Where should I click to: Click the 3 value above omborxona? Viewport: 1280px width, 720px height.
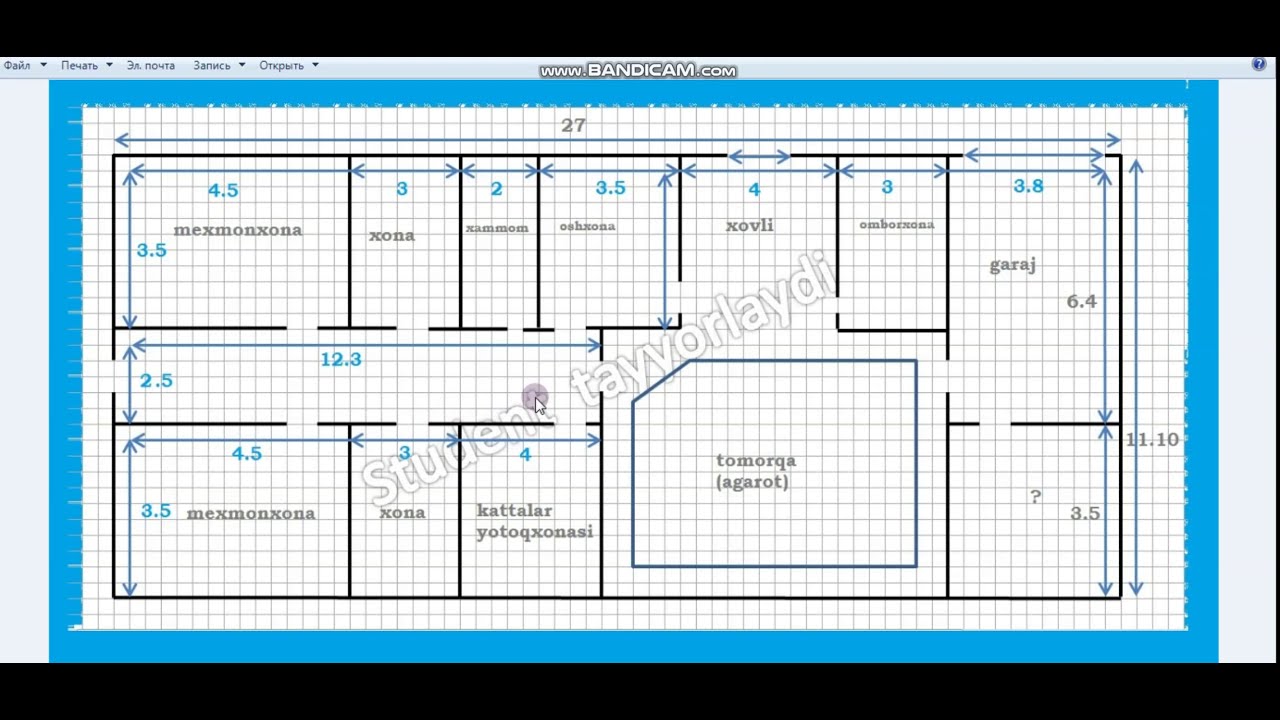[887, 187]
